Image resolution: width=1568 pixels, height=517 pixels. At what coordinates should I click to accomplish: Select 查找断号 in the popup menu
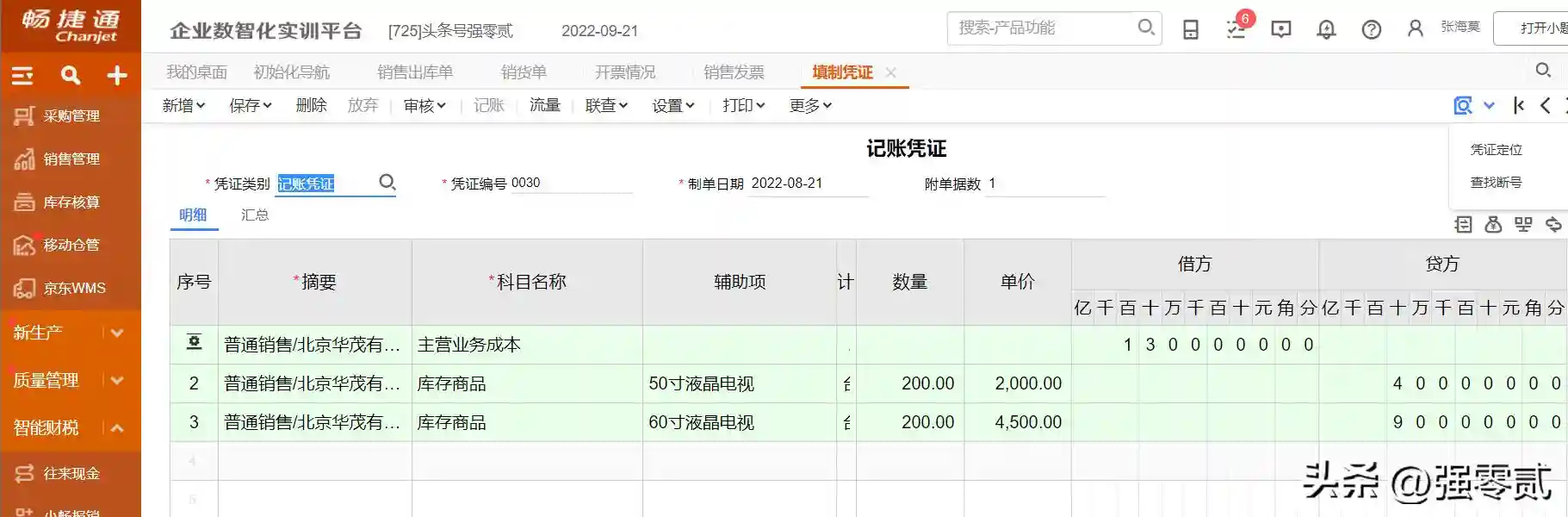(1496, 183)
